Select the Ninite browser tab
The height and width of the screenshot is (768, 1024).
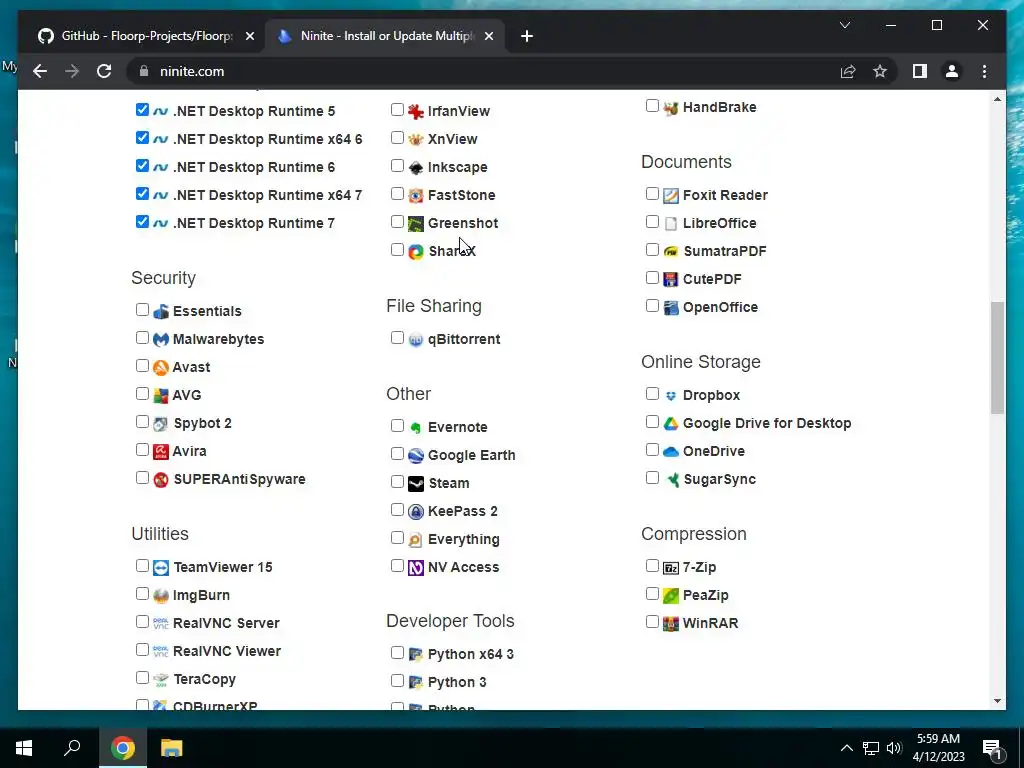pos(385,36)
